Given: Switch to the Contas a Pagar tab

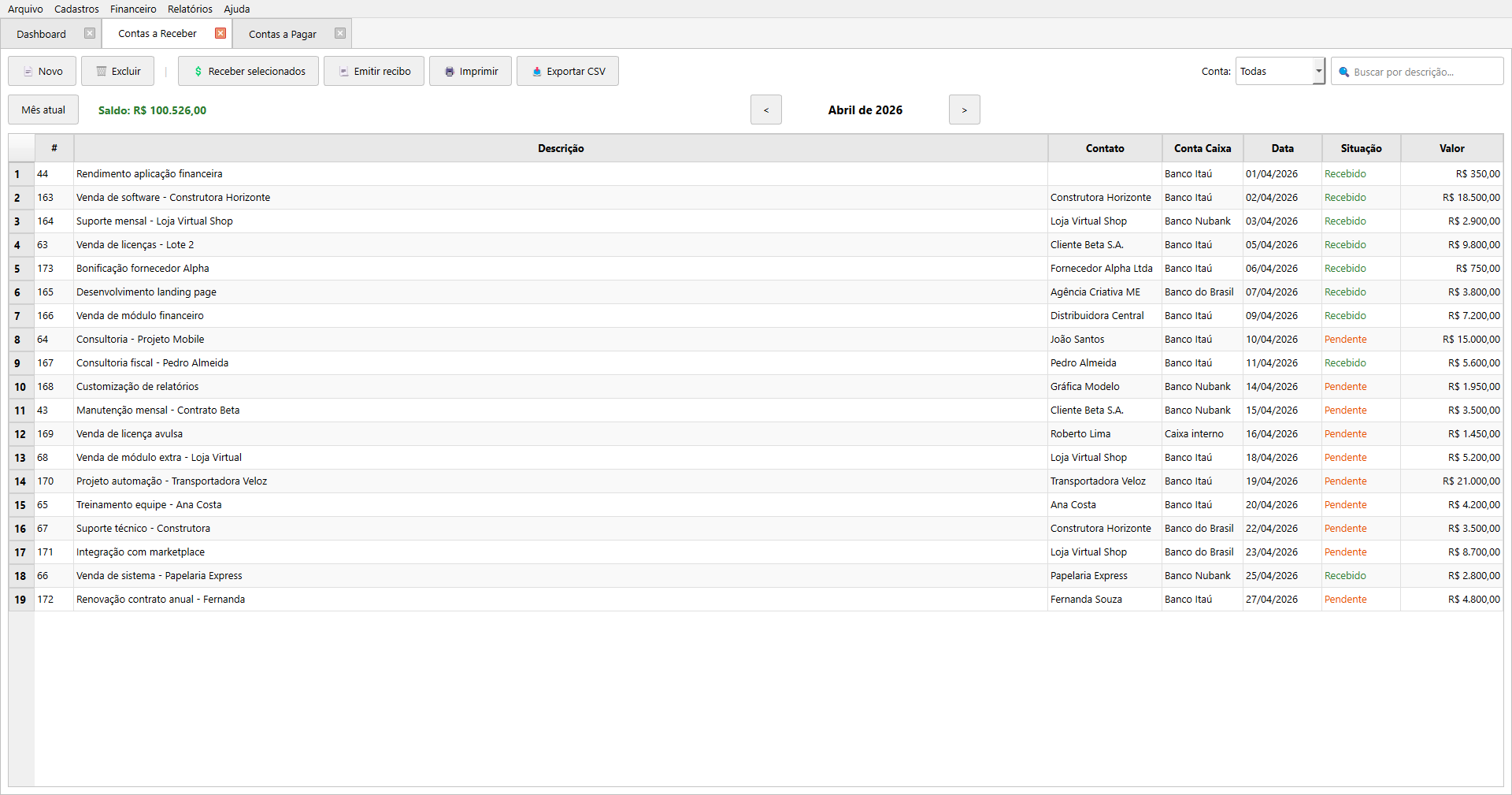Looking at the screenshot, I should [283, 34].
